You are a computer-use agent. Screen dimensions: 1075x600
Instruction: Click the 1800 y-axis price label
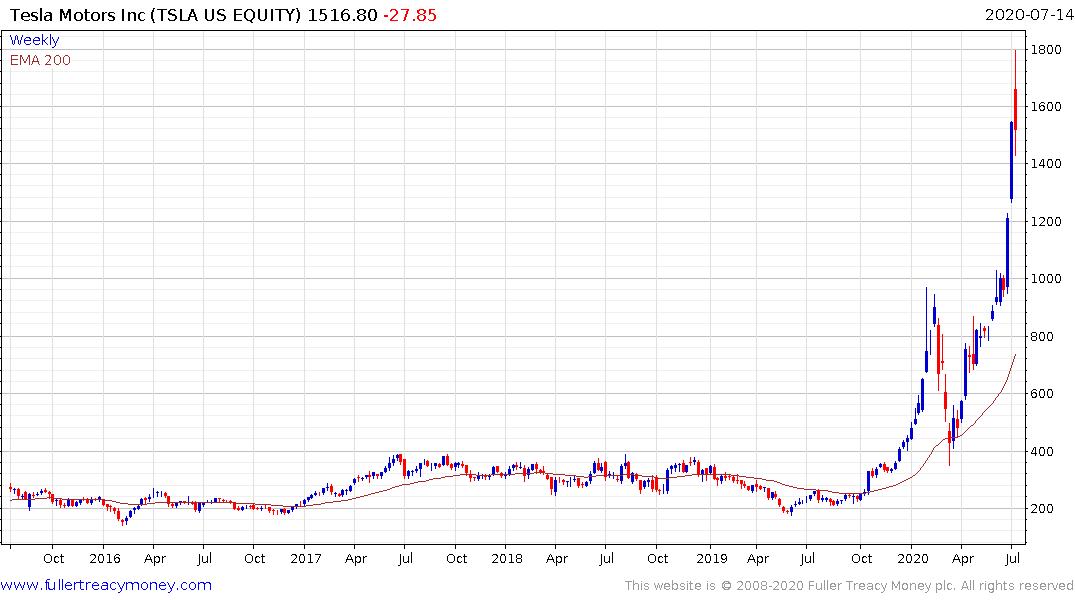click(x=1046, y=50)
